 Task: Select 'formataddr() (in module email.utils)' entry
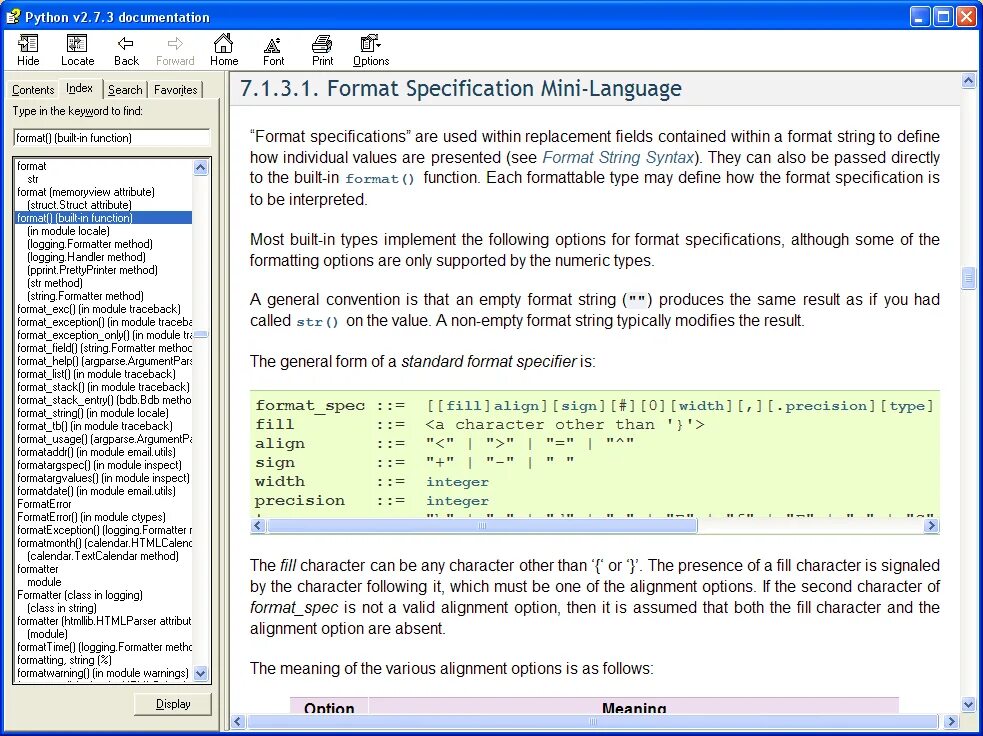[96, 452]
